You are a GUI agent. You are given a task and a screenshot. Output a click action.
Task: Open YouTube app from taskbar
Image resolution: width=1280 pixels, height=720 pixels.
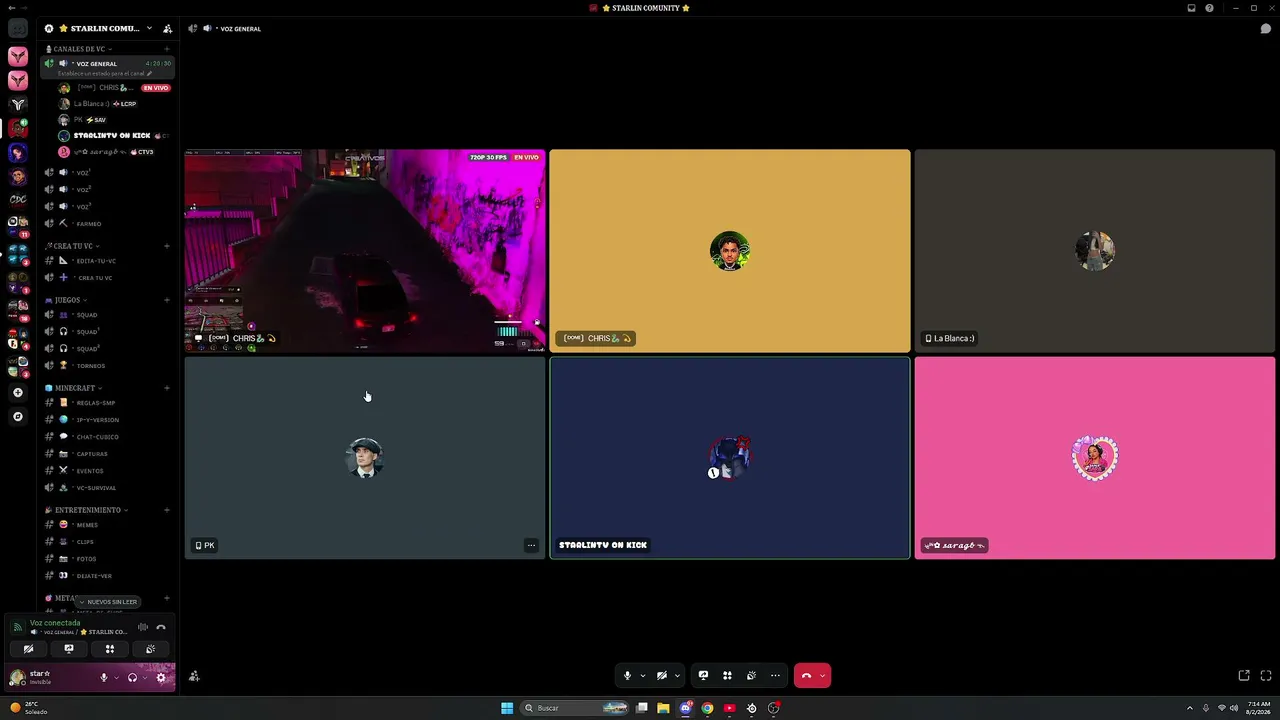click(x=729, y=708)
